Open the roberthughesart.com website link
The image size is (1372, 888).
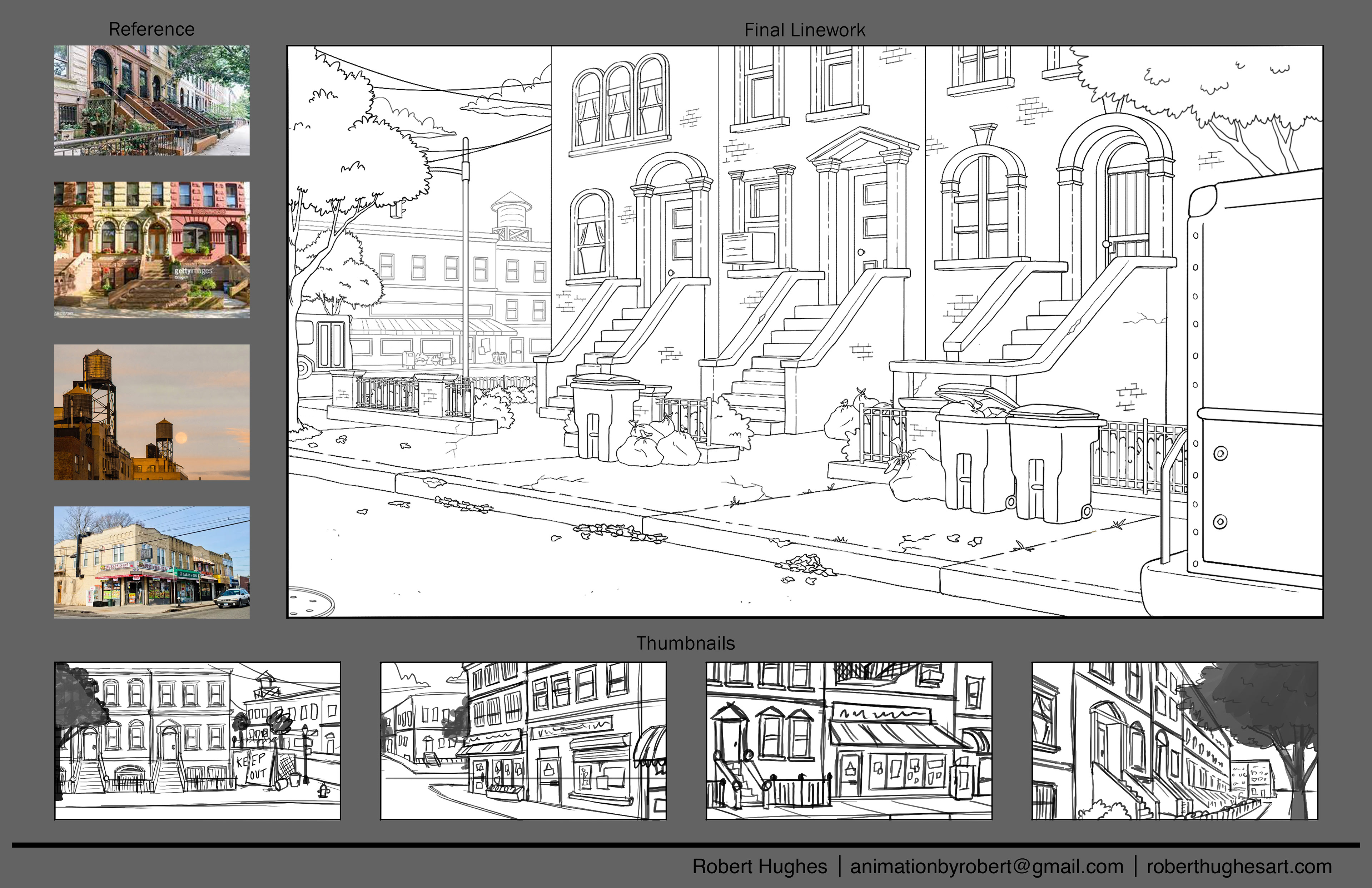click(x=1239, y=866)
